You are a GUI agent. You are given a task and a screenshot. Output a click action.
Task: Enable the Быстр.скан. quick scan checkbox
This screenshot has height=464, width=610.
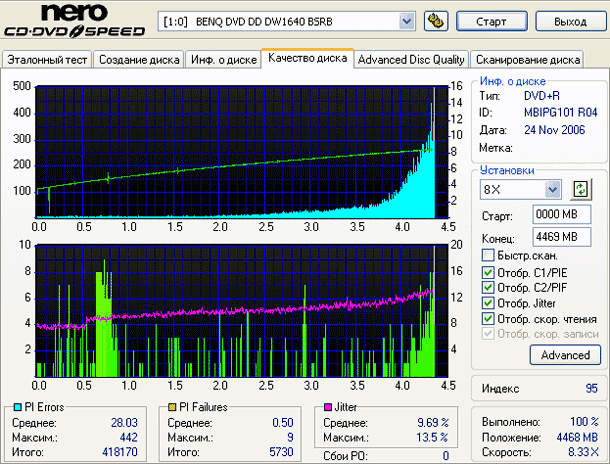pyautogui.click(x=487, y=255)
